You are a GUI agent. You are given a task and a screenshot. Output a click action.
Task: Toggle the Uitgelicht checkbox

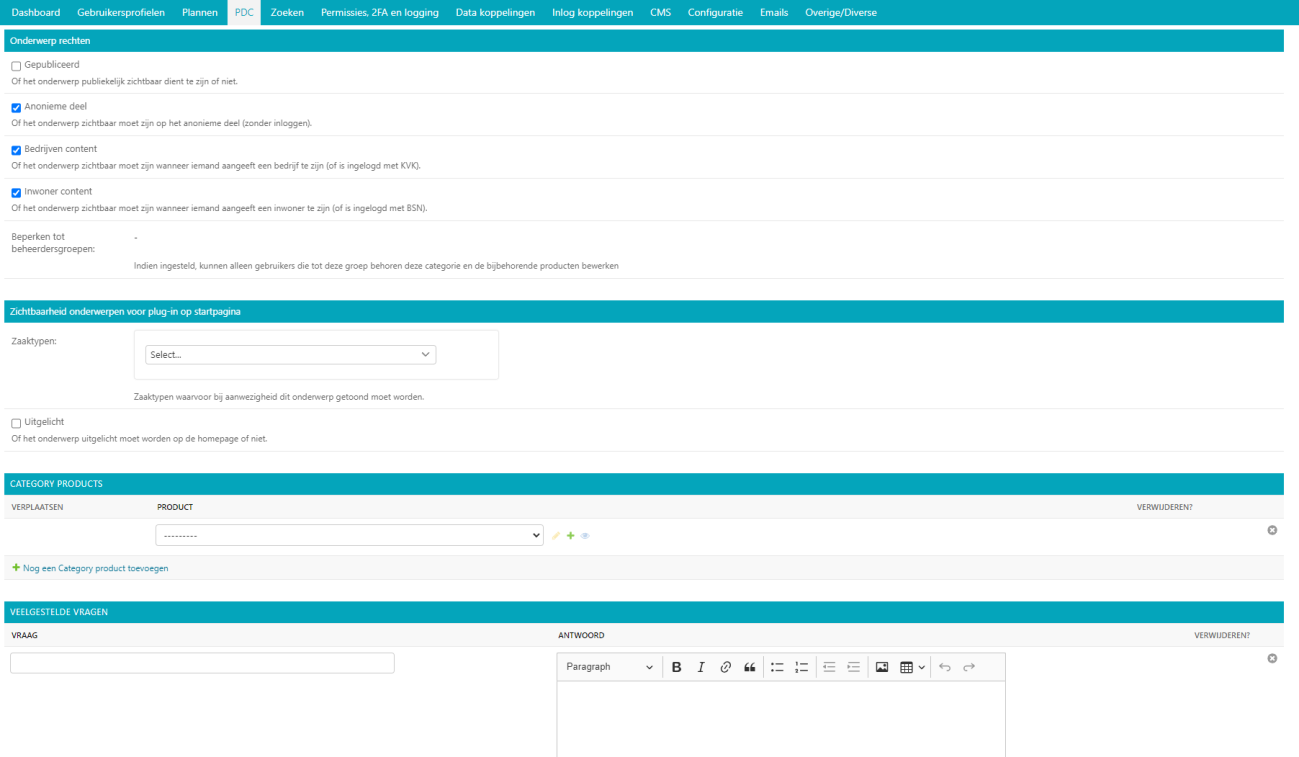[x=16, y=424]
